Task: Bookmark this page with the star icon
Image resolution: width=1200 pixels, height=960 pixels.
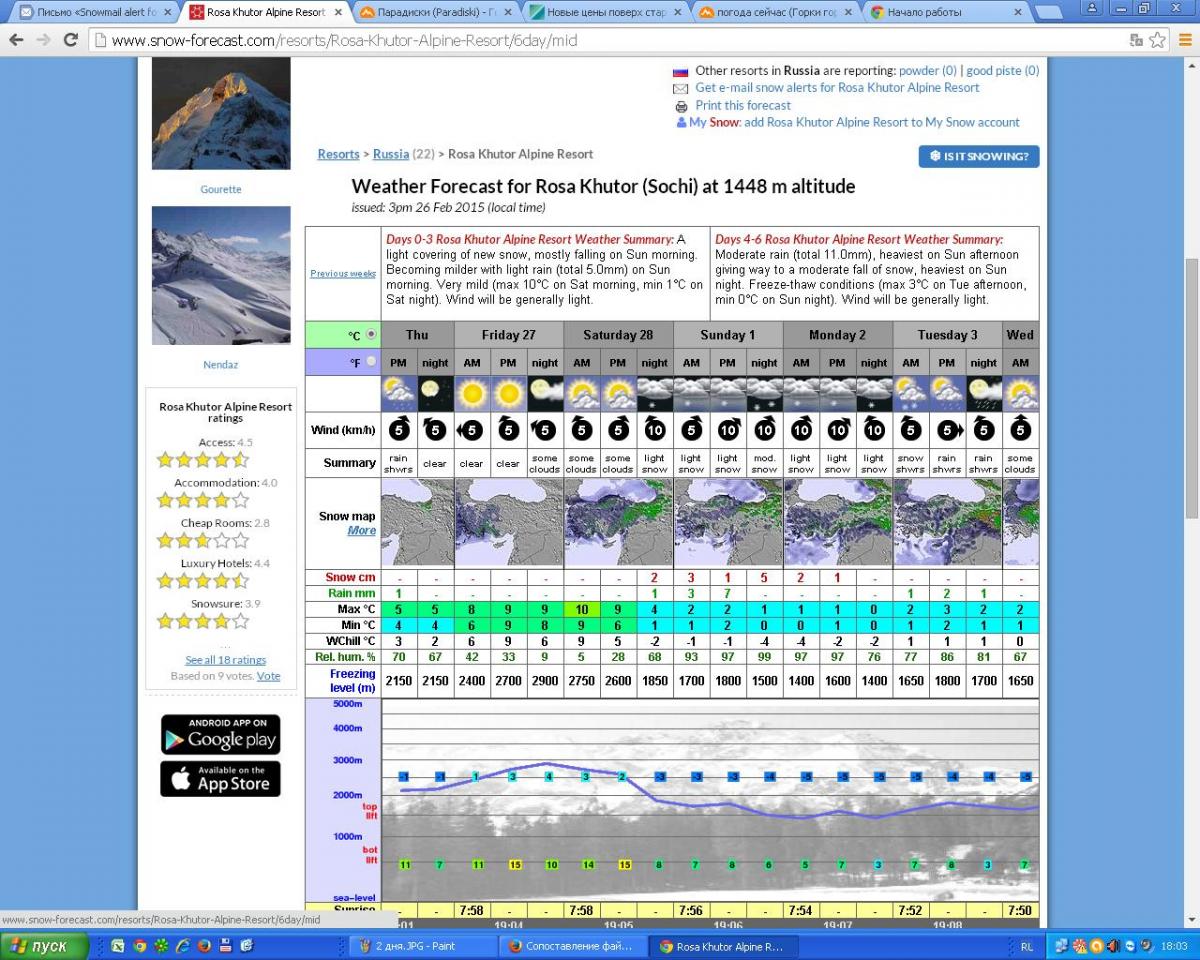Action: [1158, 40]
